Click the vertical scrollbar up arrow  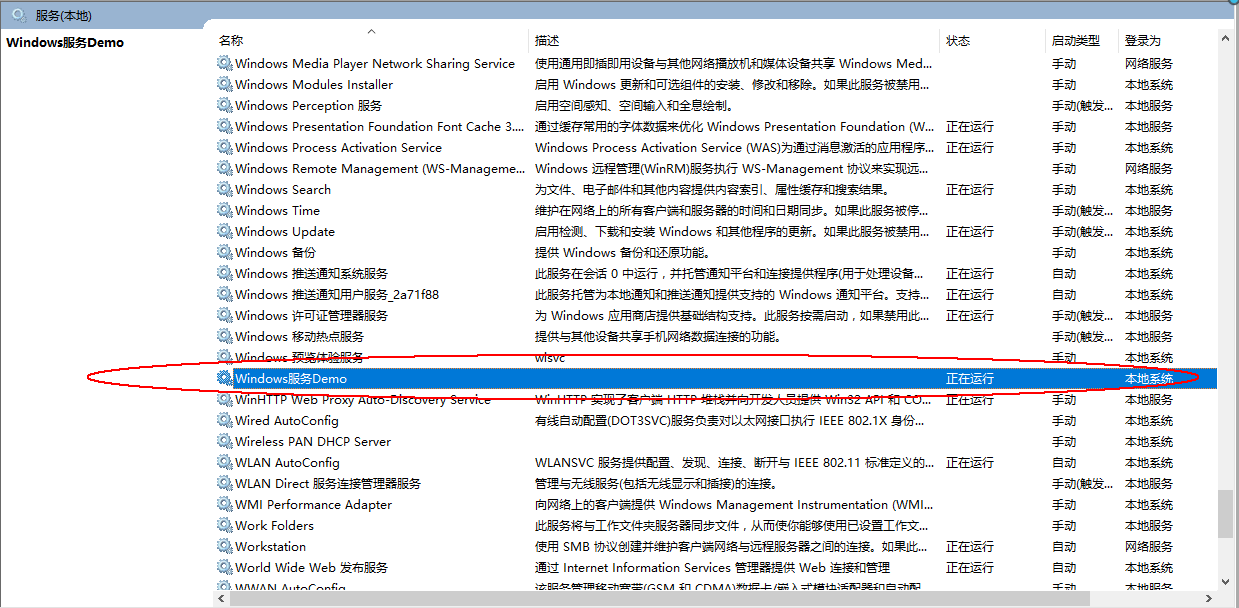[x=1225, y=38]
